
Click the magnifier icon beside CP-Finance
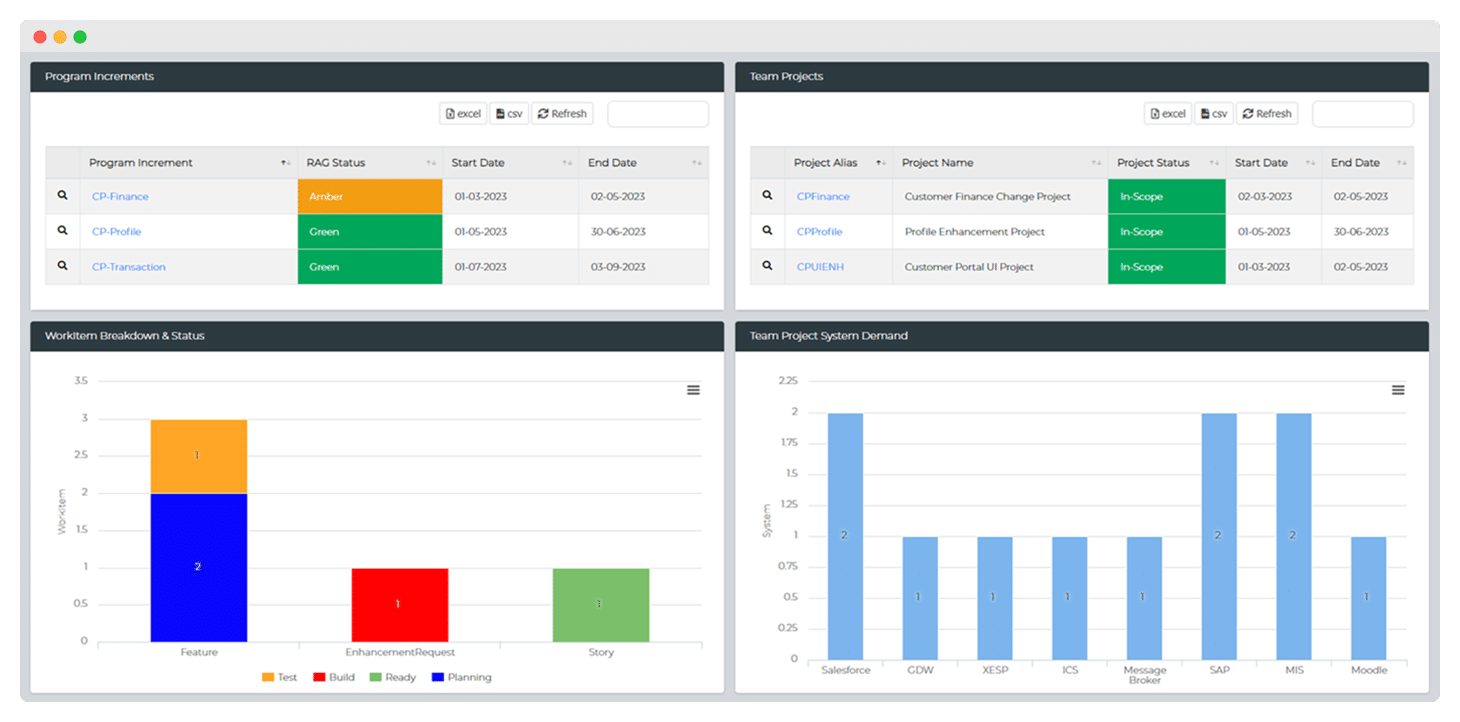click(62, 196)
